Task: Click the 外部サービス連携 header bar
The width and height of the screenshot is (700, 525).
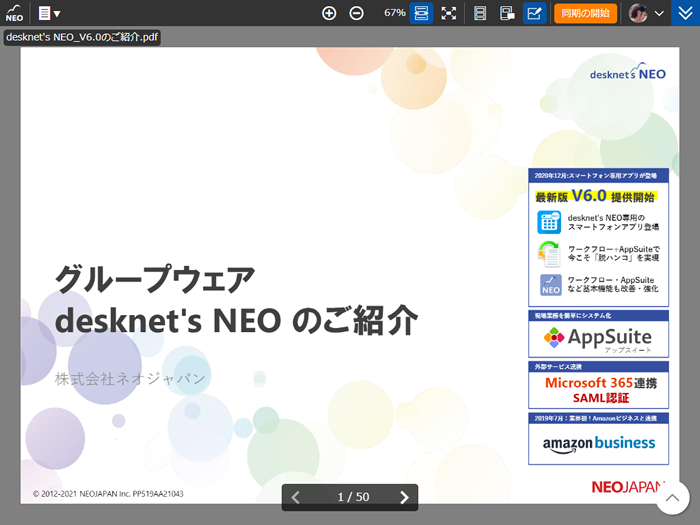Action: [x=598, y=367]
